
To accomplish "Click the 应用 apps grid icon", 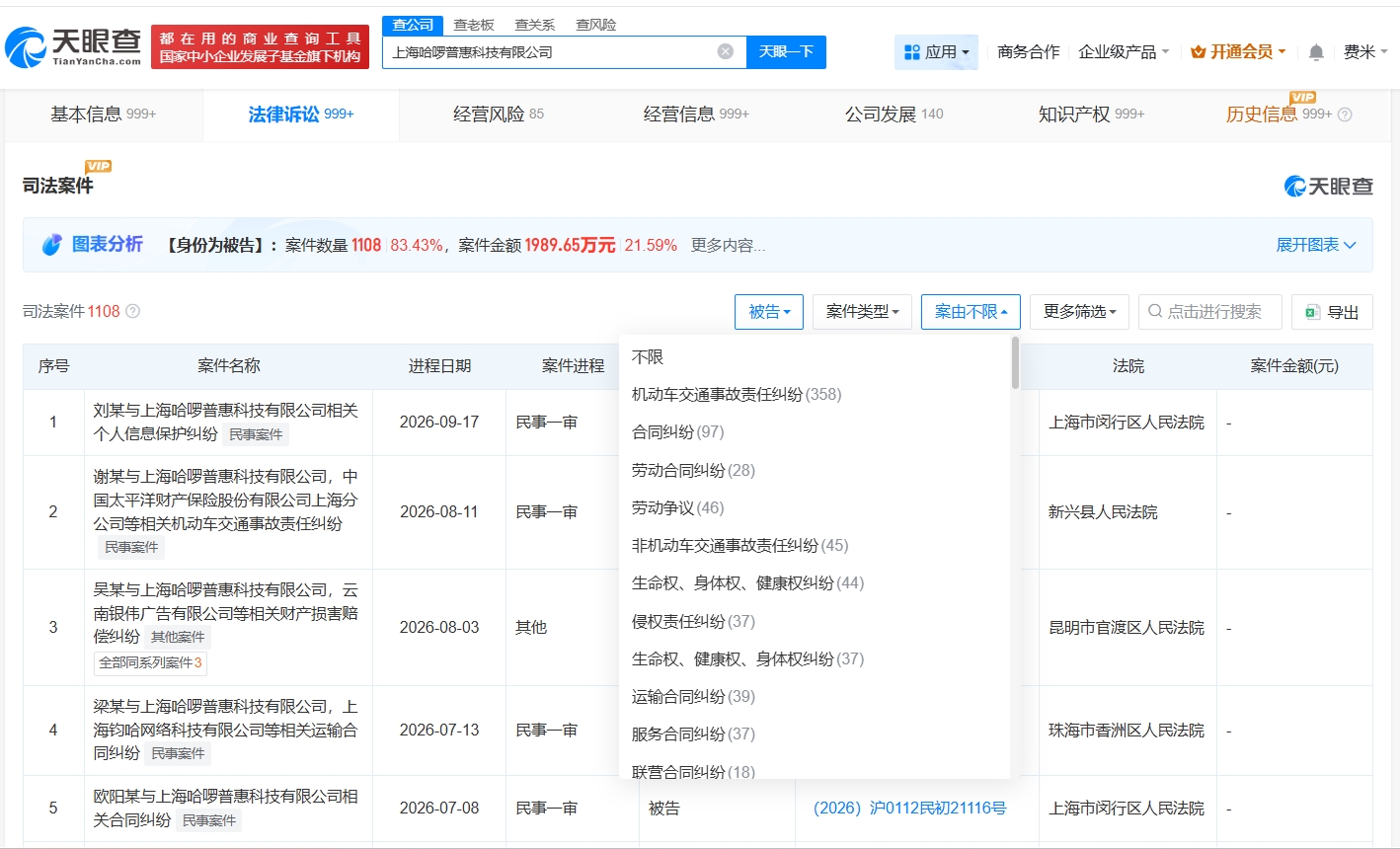I will 912,51.
